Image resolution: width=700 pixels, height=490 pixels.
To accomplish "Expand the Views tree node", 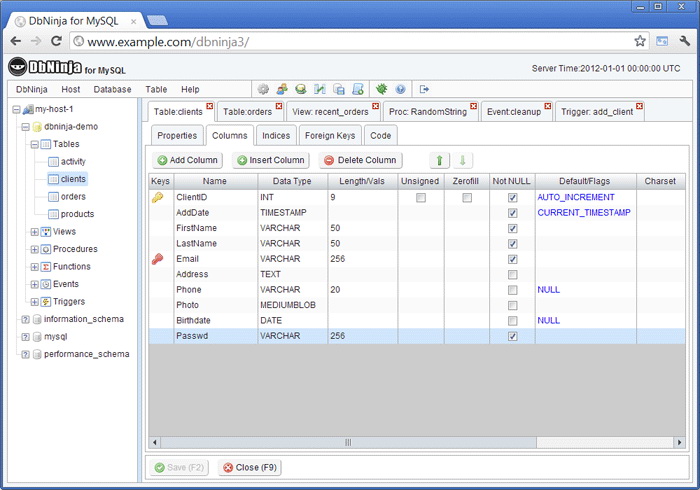I will click(x=34, y=232).
